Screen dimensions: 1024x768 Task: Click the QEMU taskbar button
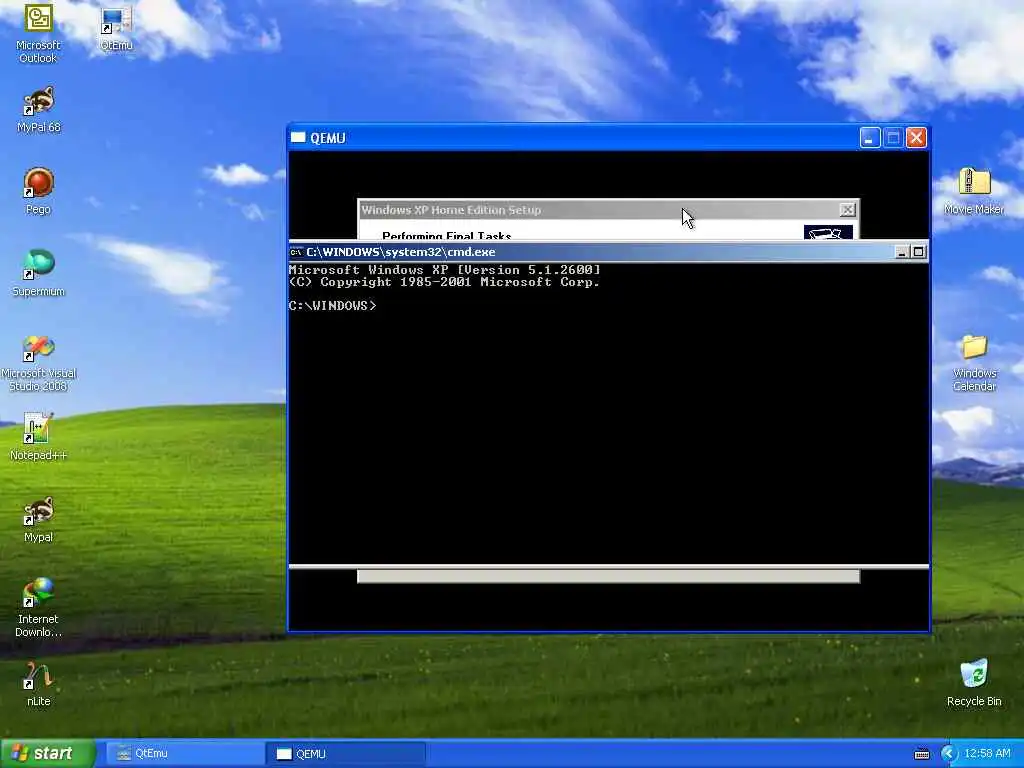pyautogui.click(x=345, y=754)
